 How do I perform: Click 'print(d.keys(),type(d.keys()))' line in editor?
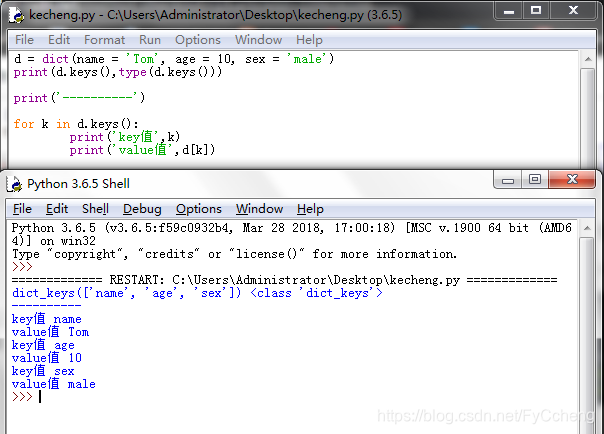coord(118,72)
